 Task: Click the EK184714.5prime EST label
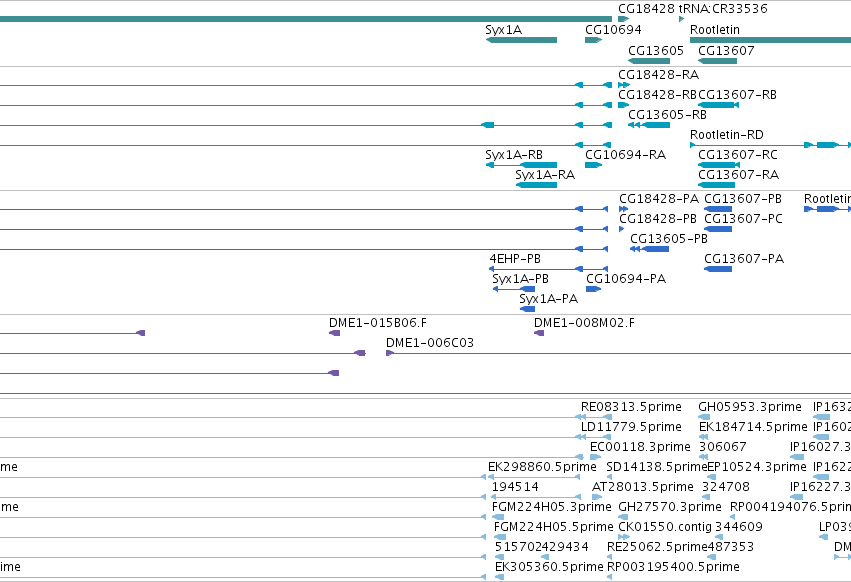click(753, 427)
